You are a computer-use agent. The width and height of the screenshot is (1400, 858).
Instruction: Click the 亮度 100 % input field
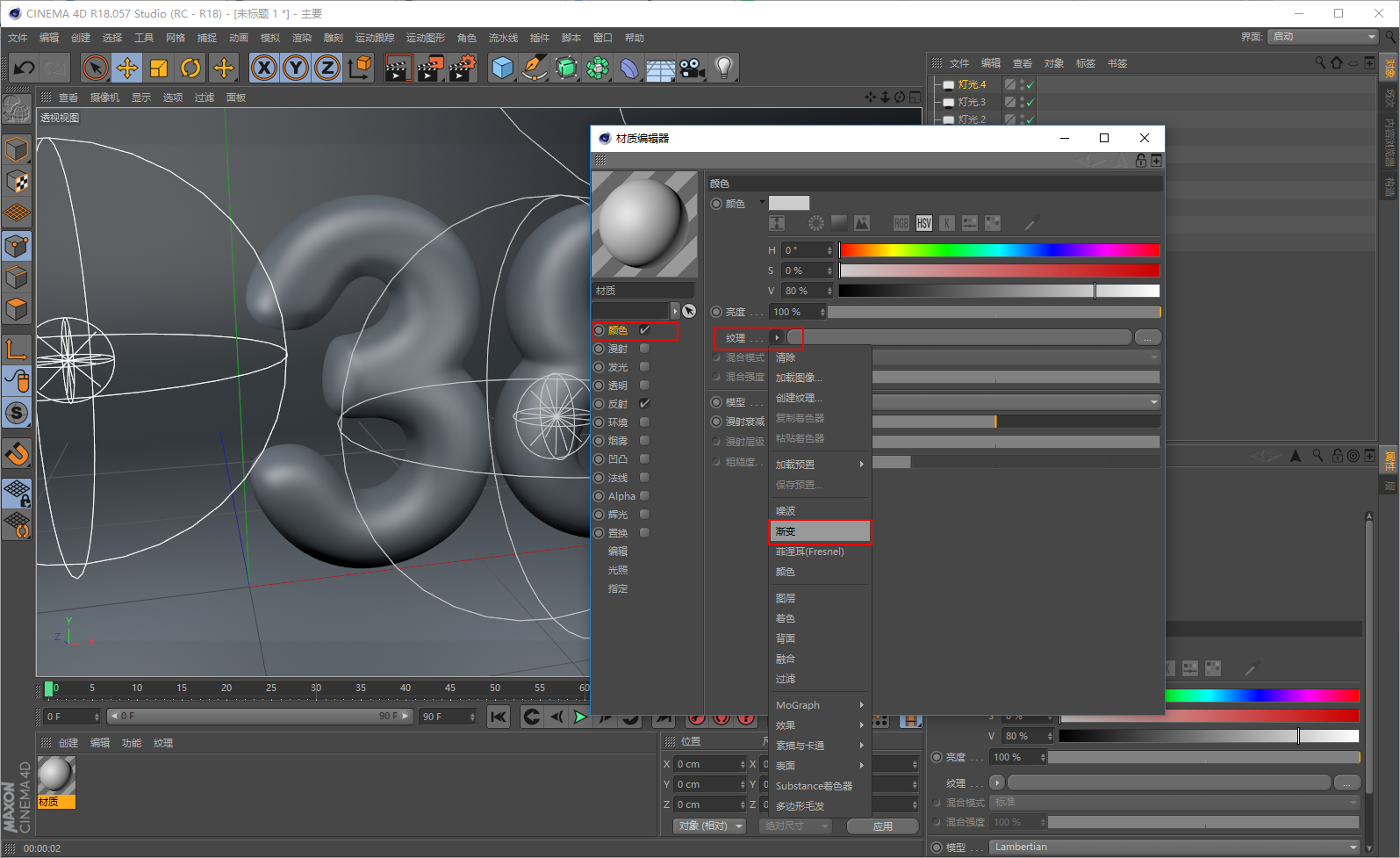point(799,312)
